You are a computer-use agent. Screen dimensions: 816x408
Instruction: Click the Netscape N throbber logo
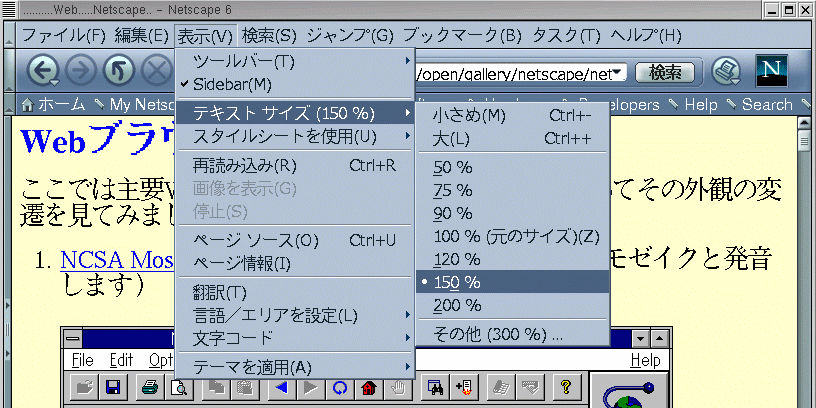pos(771,71)
